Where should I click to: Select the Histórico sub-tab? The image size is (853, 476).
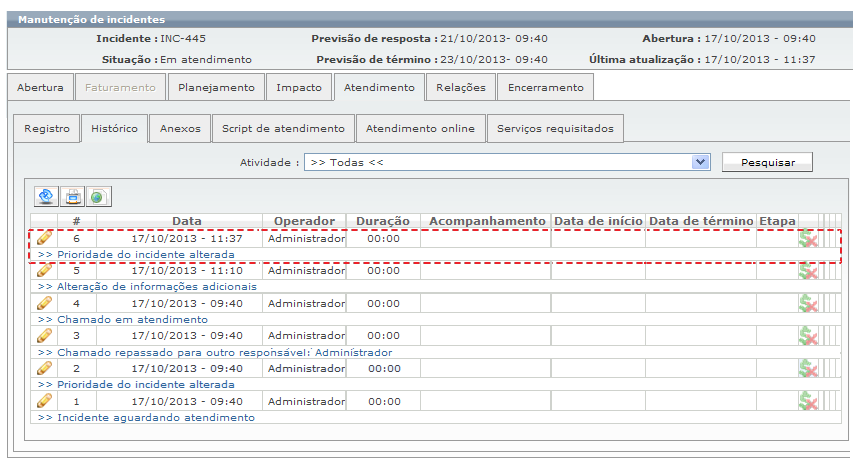click(114, 129)
